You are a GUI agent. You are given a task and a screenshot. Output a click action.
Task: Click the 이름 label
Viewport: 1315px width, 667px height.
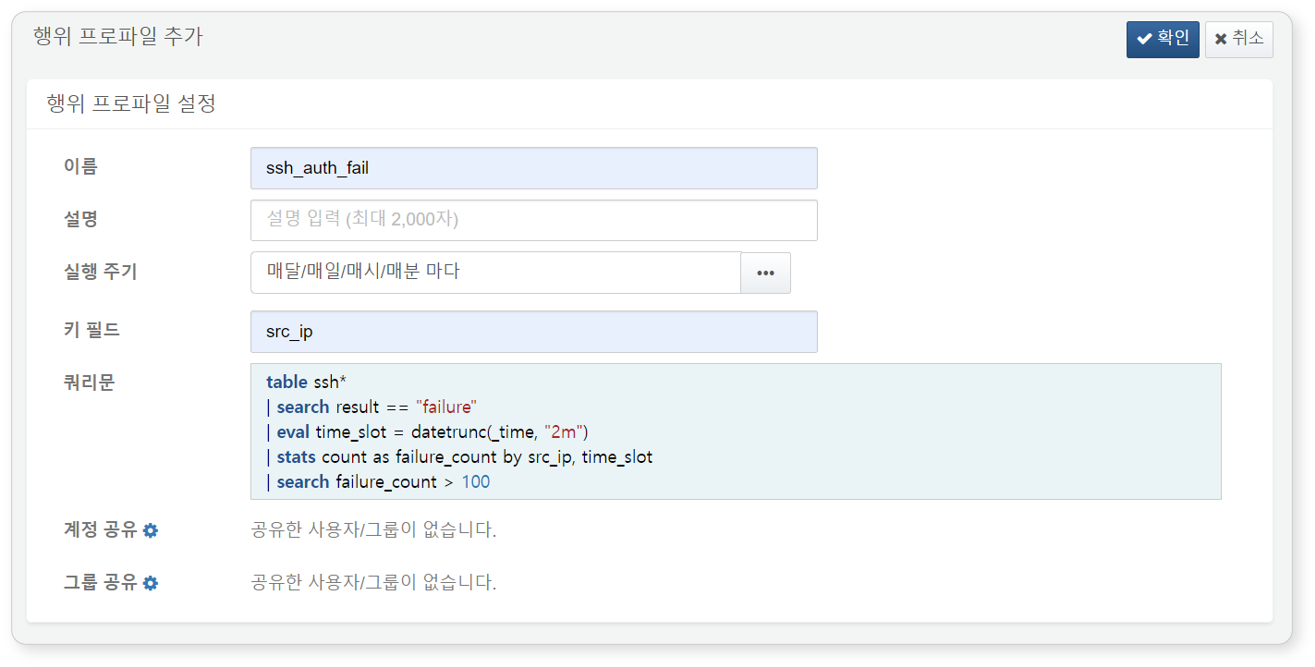point(81,167)
